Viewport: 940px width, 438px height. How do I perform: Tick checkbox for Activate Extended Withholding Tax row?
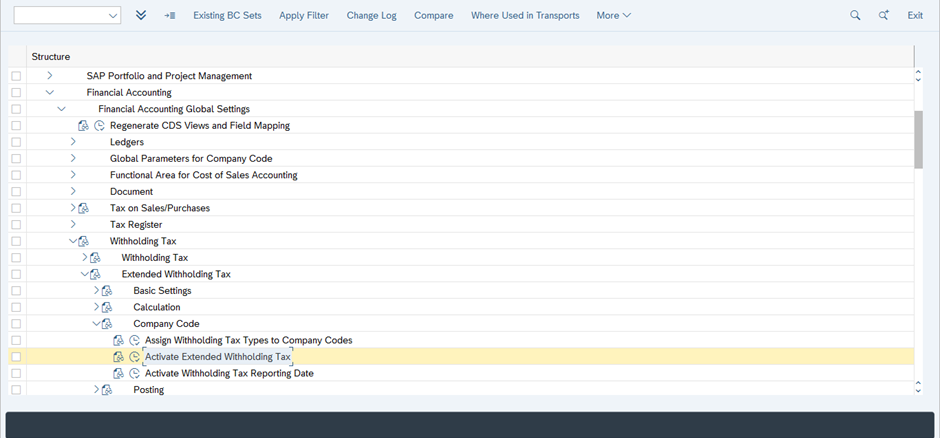pos(16,357)
